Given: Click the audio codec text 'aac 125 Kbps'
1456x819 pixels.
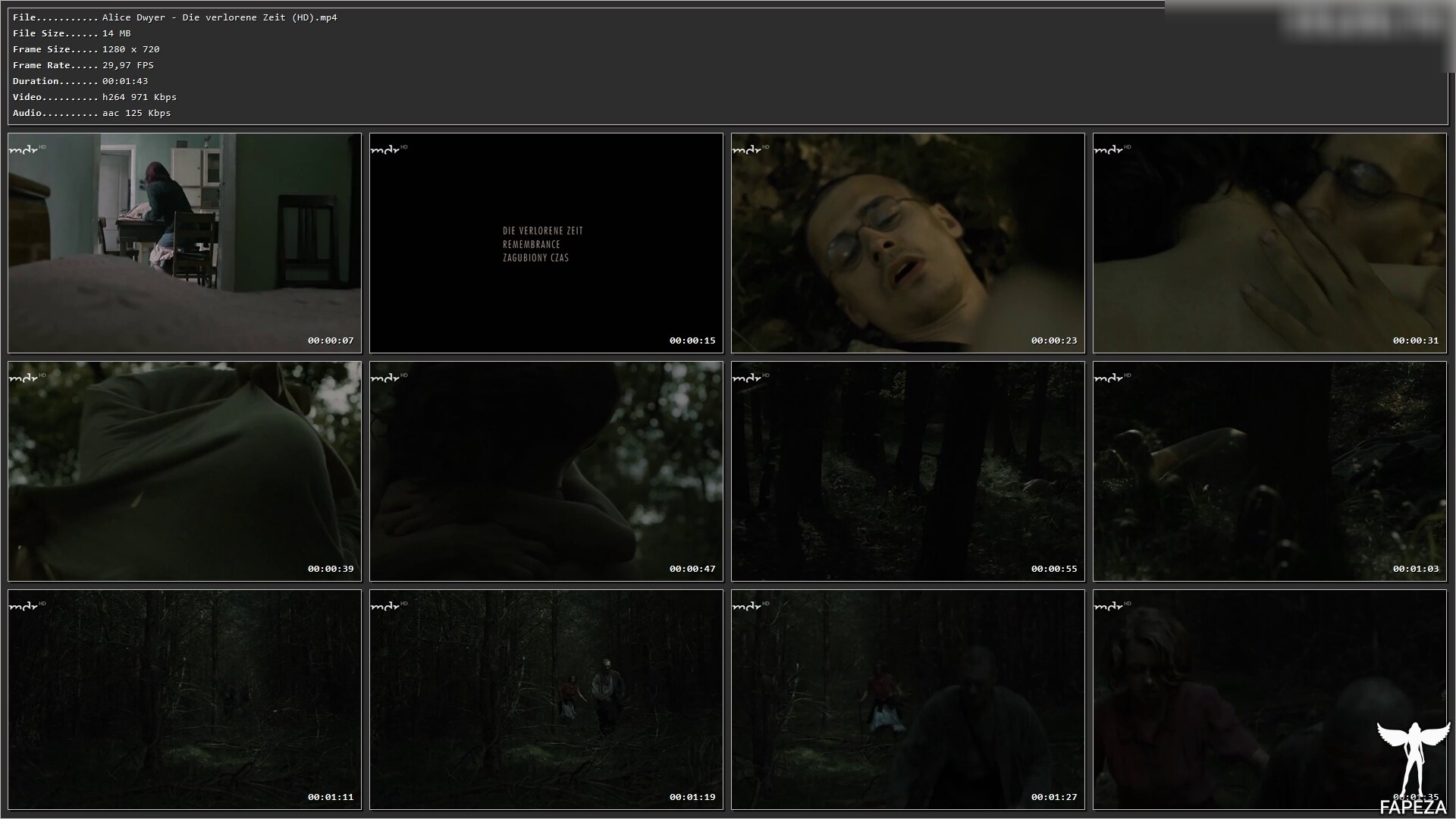Looking at the screenshot, I should coord(136,113).
